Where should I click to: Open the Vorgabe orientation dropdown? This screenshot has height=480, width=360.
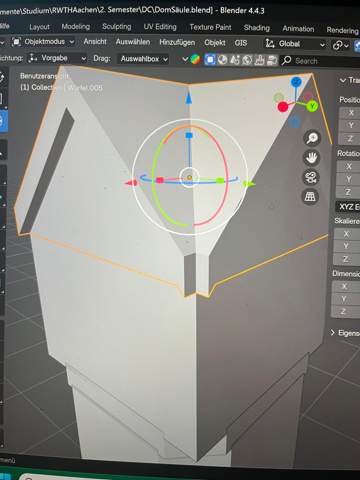pyautogui.click(x=57, y=58)
